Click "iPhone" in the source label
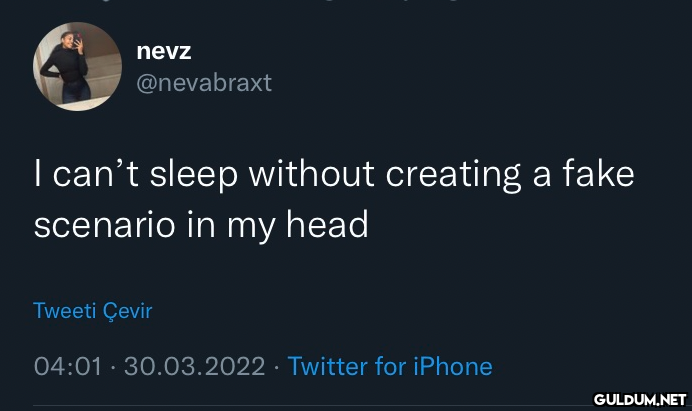Viewport: 692px width, 411px height. click(452, 366)
